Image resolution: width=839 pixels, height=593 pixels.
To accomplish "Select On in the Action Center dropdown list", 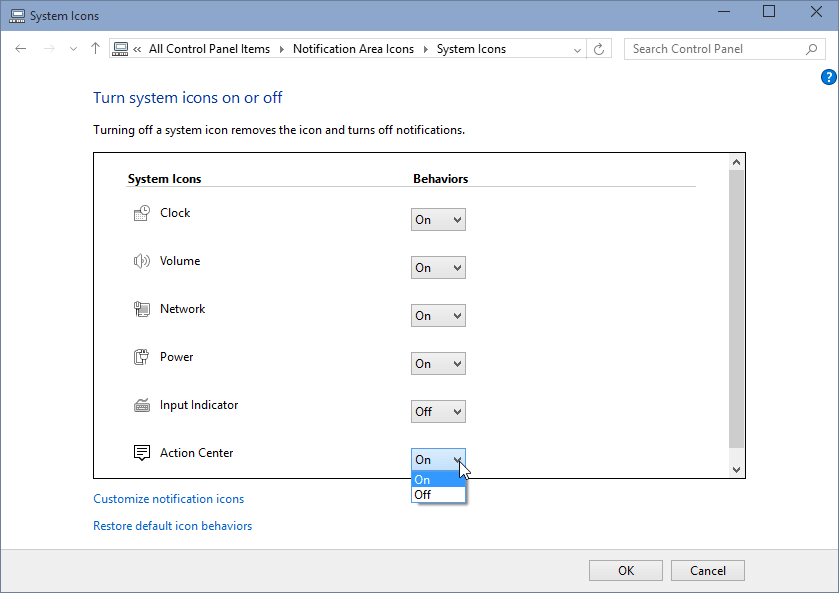I will (x=438, y=480).
